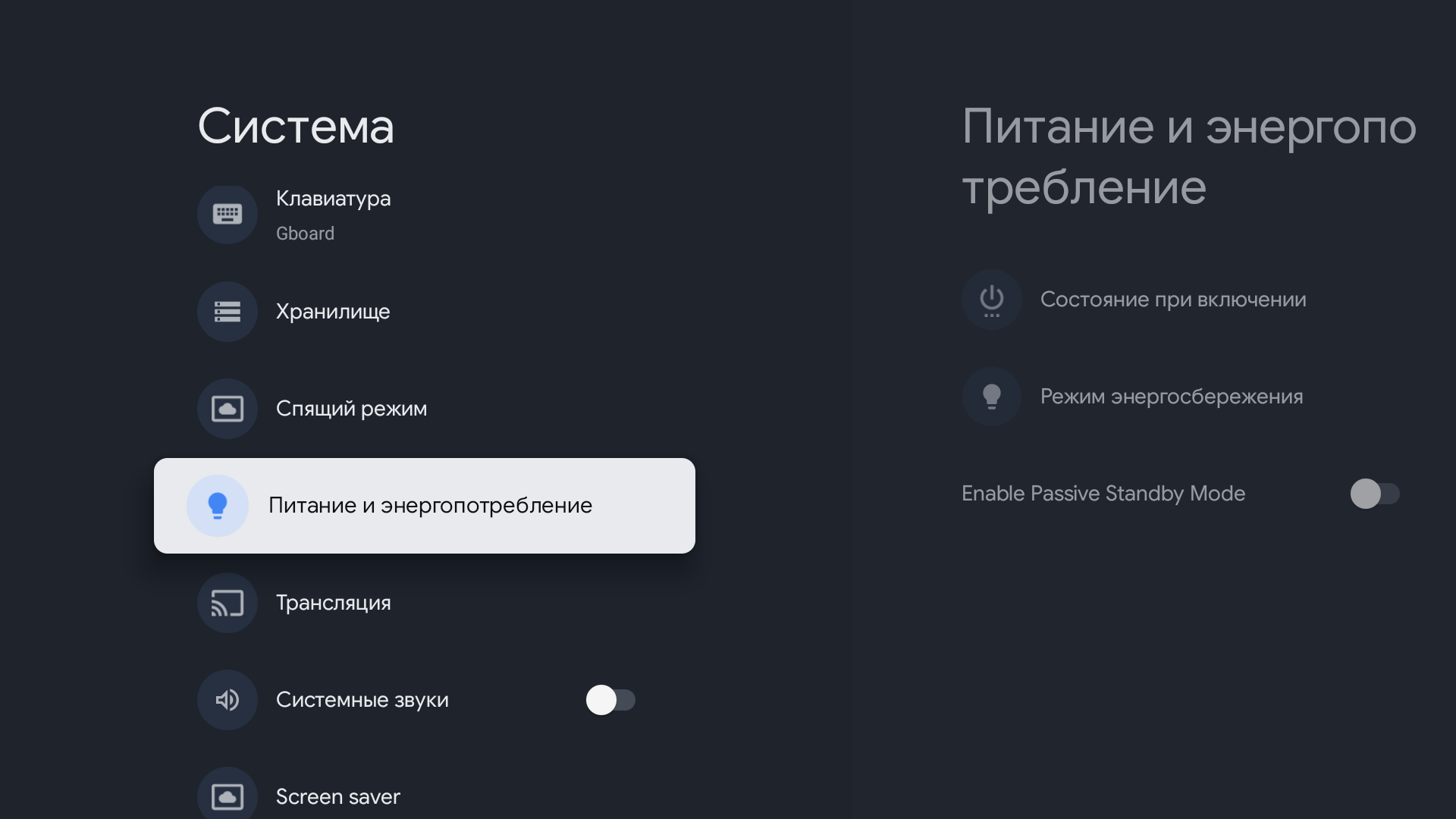The width and height of the screenshot is (1456, 819).
Task: Open the Клавиатура settings entry
Action: point(333,199)
